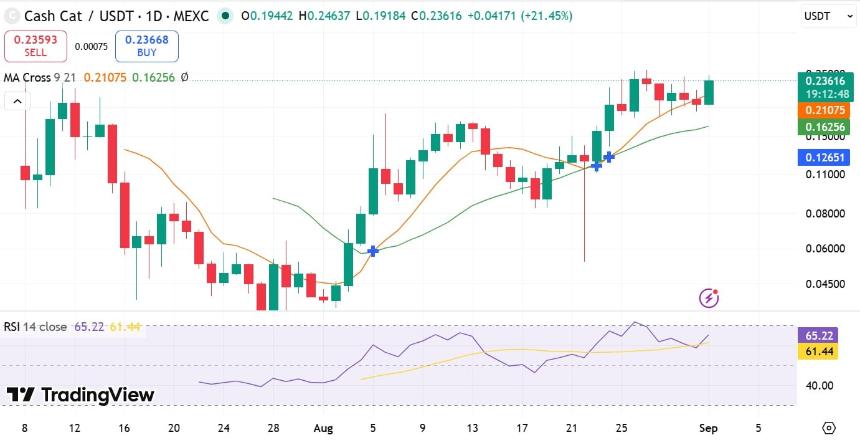Click the Cash Cat coin logo icon
The width and height of the screenshot is (860, 440).
coord(12,16)
